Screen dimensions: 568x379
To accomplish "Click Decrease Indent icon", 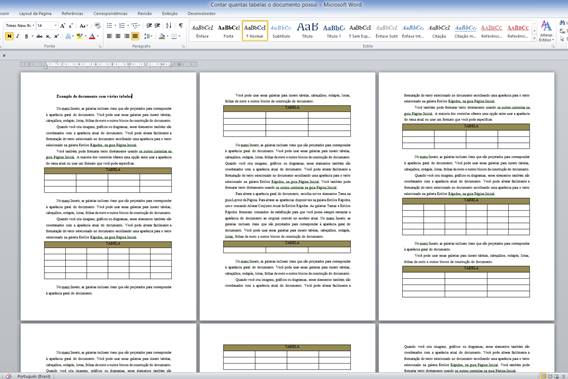I will (149, 25).
